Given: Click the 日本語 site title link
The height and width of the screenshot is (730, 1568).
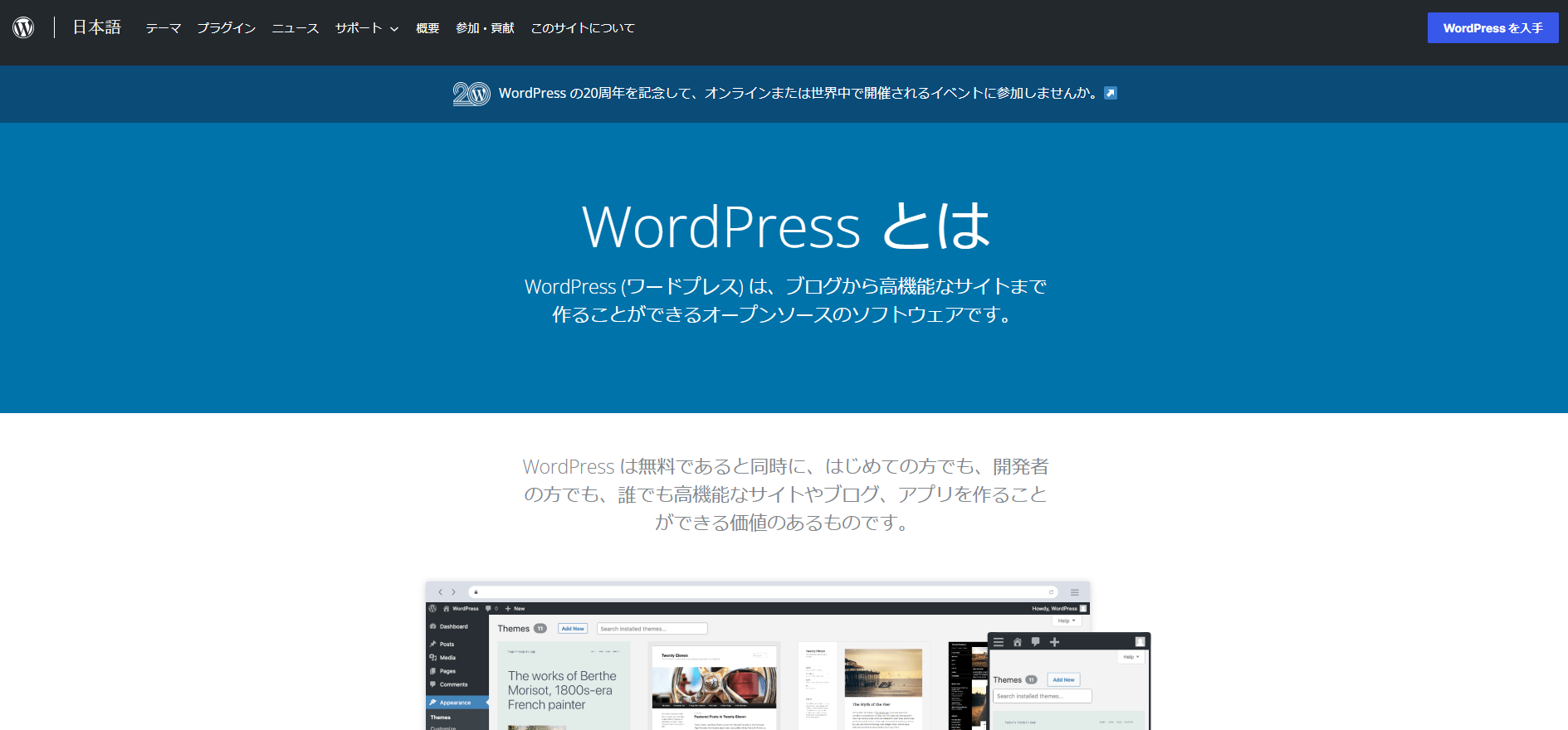Looking at the screenshot, I should 96,27.
